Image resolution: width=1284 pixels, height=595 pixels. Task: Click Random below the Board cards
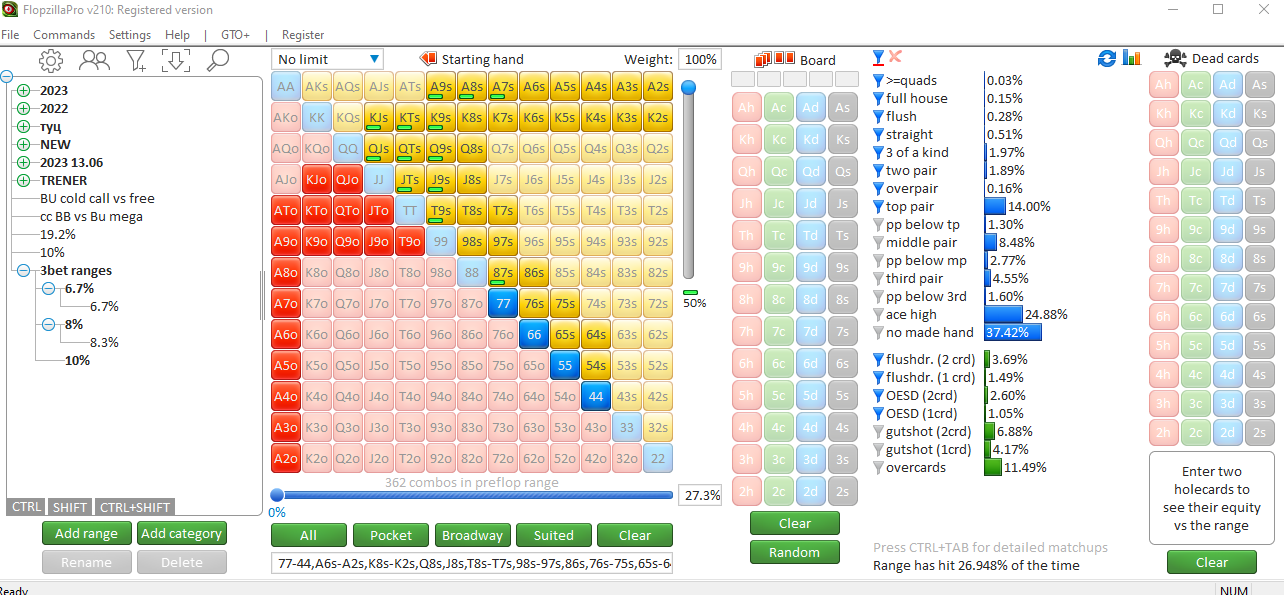point(795,552)
